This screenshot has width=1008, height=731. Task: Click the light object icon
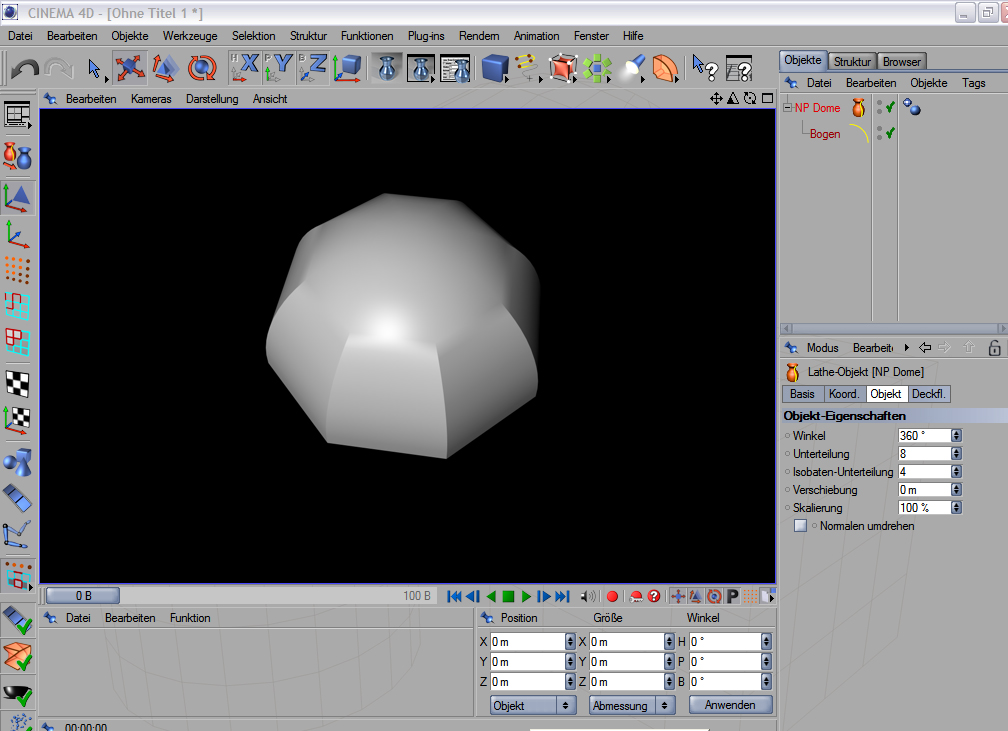pos(632,68)
